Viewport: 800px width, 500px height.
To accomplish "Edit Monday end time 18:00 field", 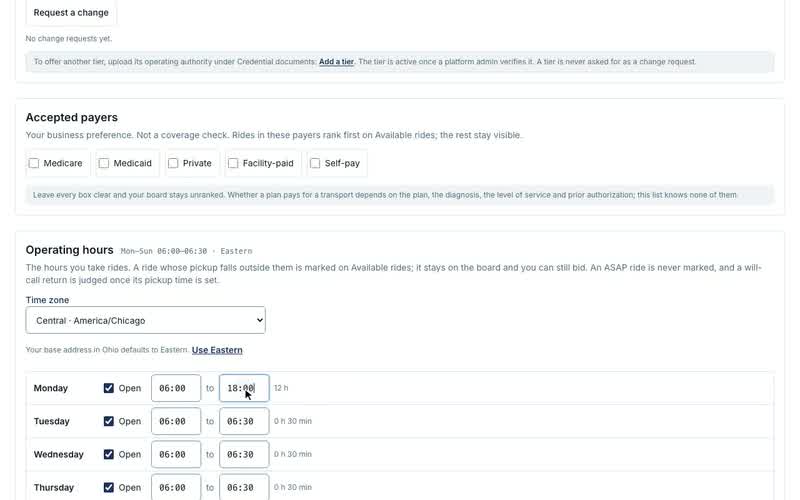I will [x=244, y=388].
